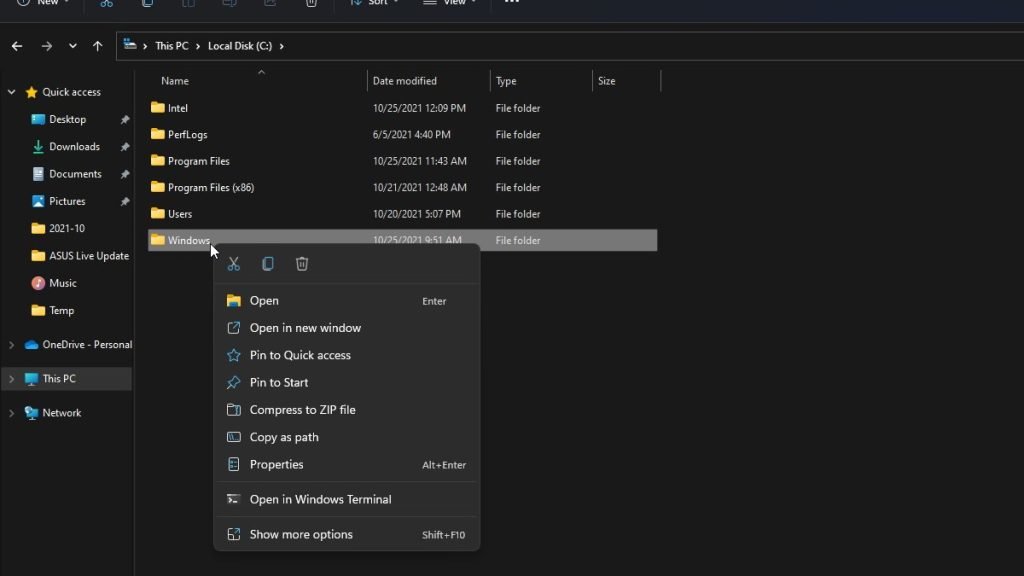This screenshot has width=1024, height=576.
Task: Click the New button in the toolbar
Action: point(43,3)
